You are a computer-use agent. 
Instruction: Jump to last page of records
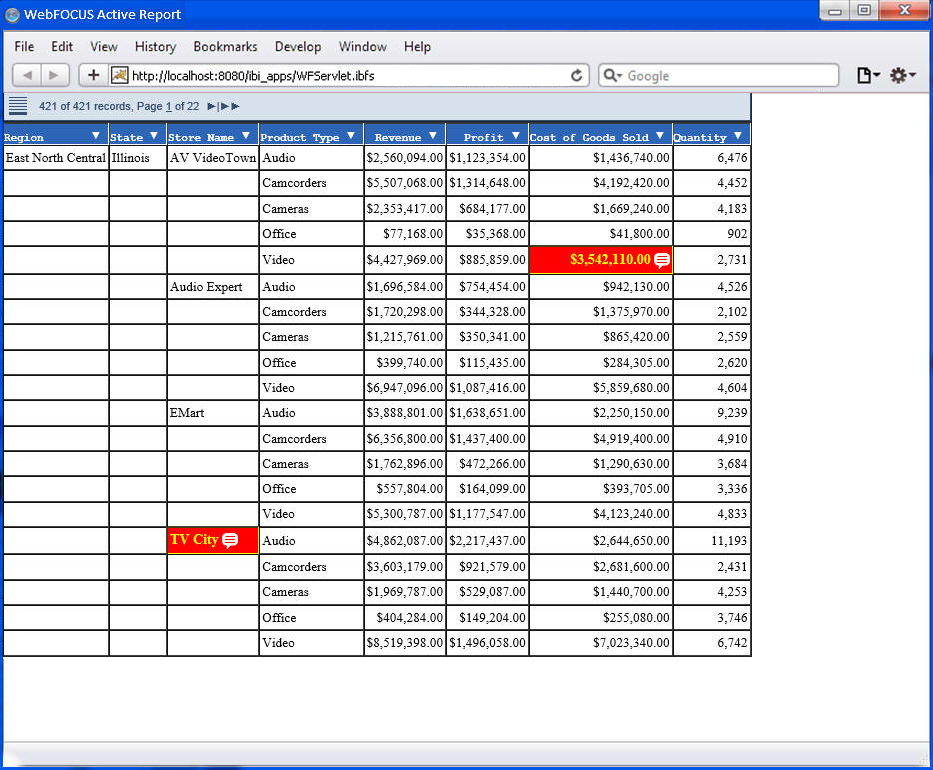[230, 107]
